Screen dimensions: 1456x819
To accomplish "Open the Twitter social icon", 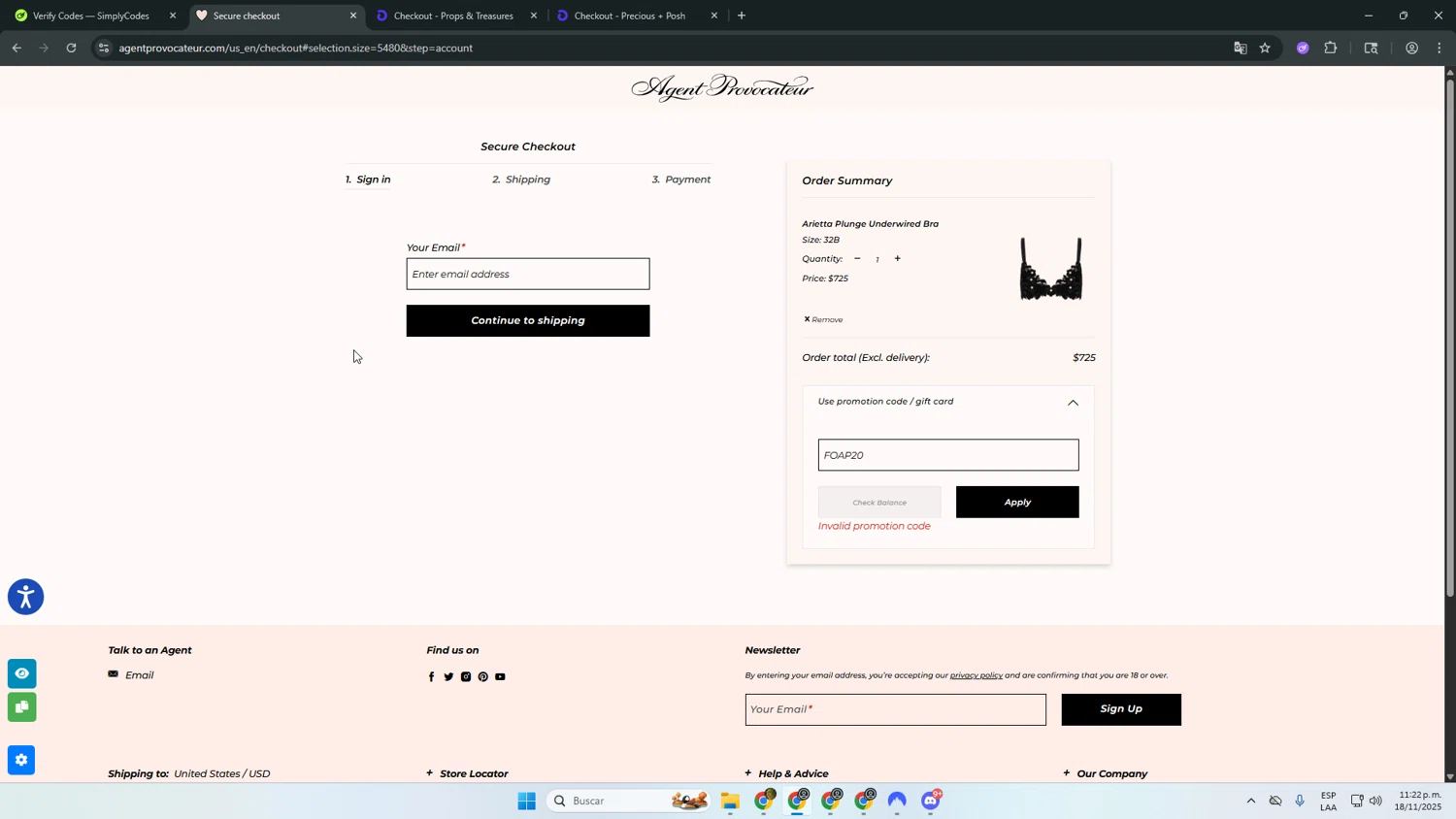I will [448, 676].
